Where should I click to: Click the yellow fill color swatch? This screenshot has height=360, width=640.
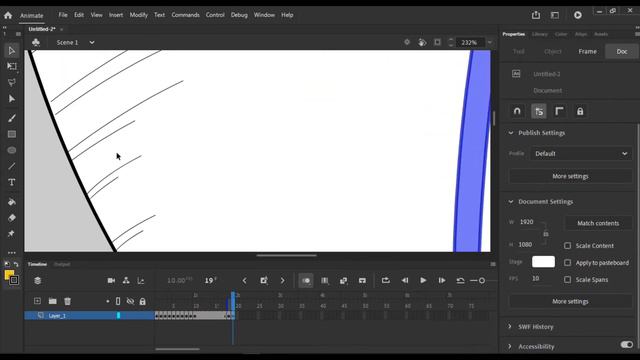point(9,275)
